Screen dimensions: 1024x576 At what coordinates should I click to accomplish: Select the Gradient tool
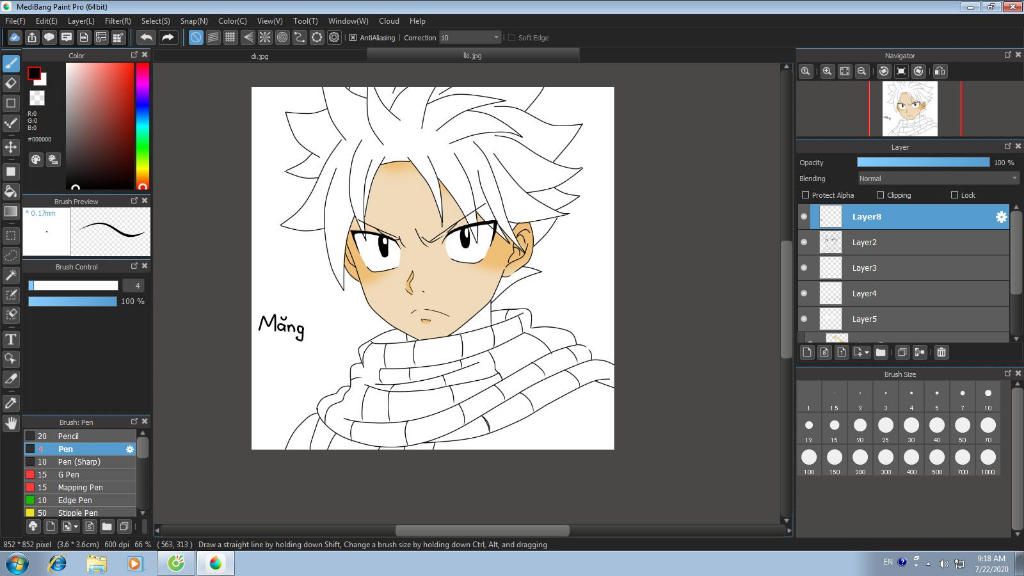pyautogui.click(x=11, y=211)
